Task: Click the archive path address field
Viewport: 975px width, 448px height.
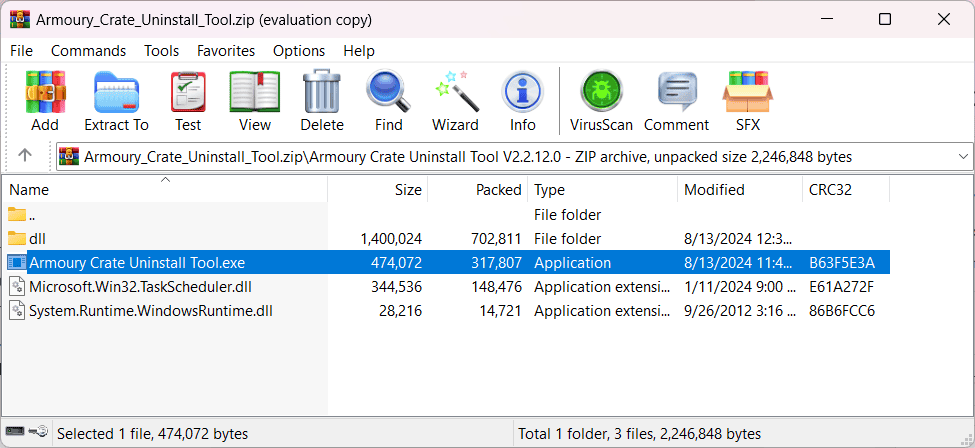Action: [514, 156]
